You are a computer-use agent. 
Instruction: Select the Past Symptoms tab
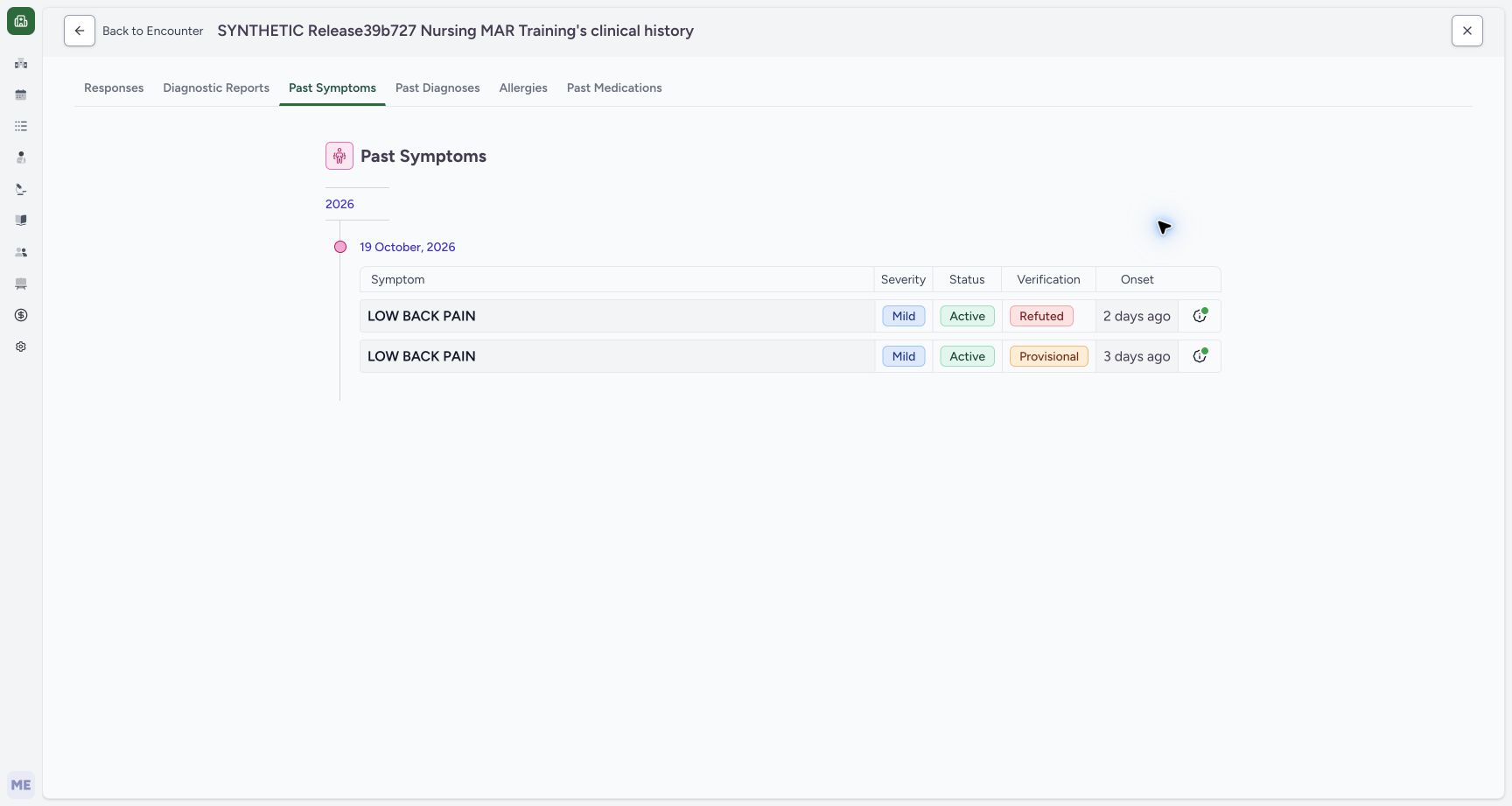coord(332,88)
